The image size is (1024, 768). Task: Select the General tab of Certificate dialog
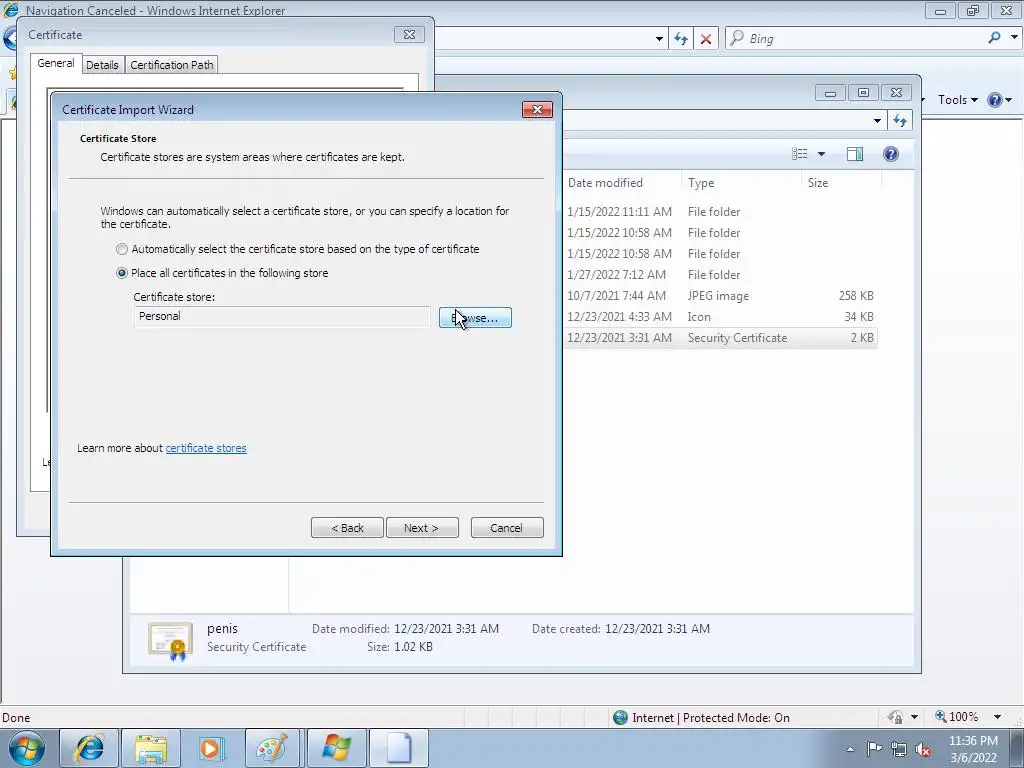point(56,63)
